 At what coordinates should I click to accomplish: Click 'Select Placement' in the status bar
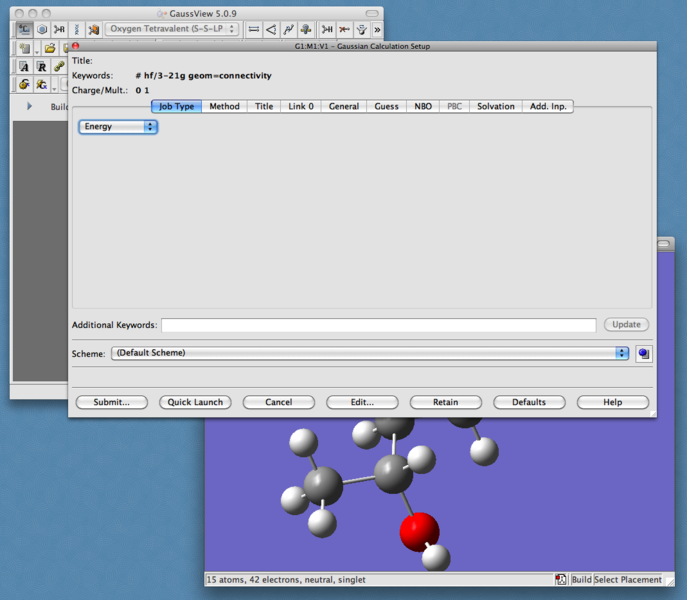tap(627, 579)
